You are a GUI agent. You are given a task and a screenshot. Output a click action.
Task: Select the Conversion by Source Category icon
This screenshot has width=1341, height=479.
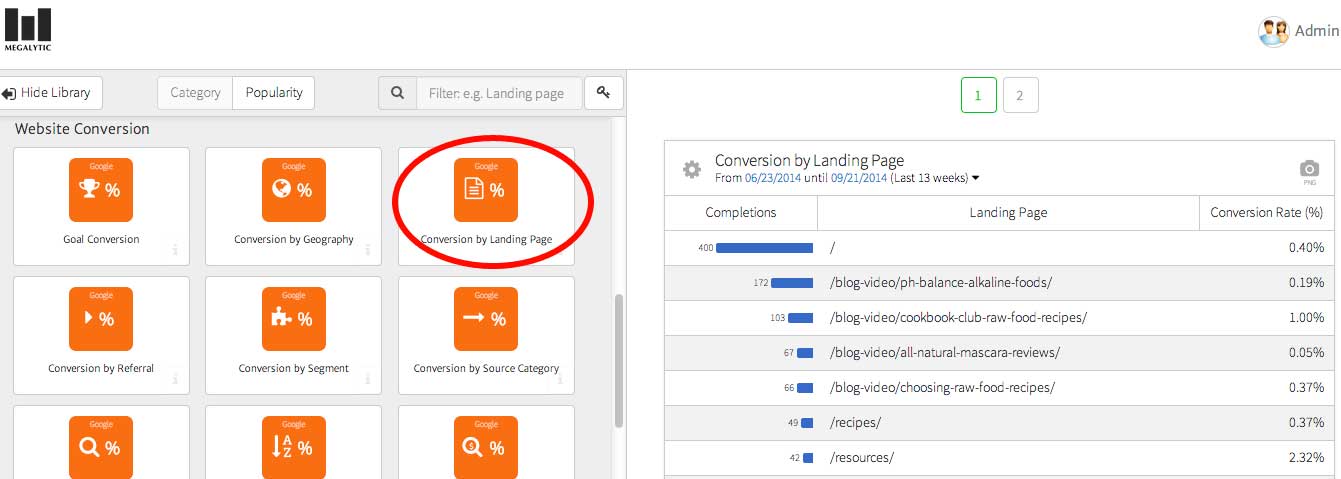coord(486,319)
